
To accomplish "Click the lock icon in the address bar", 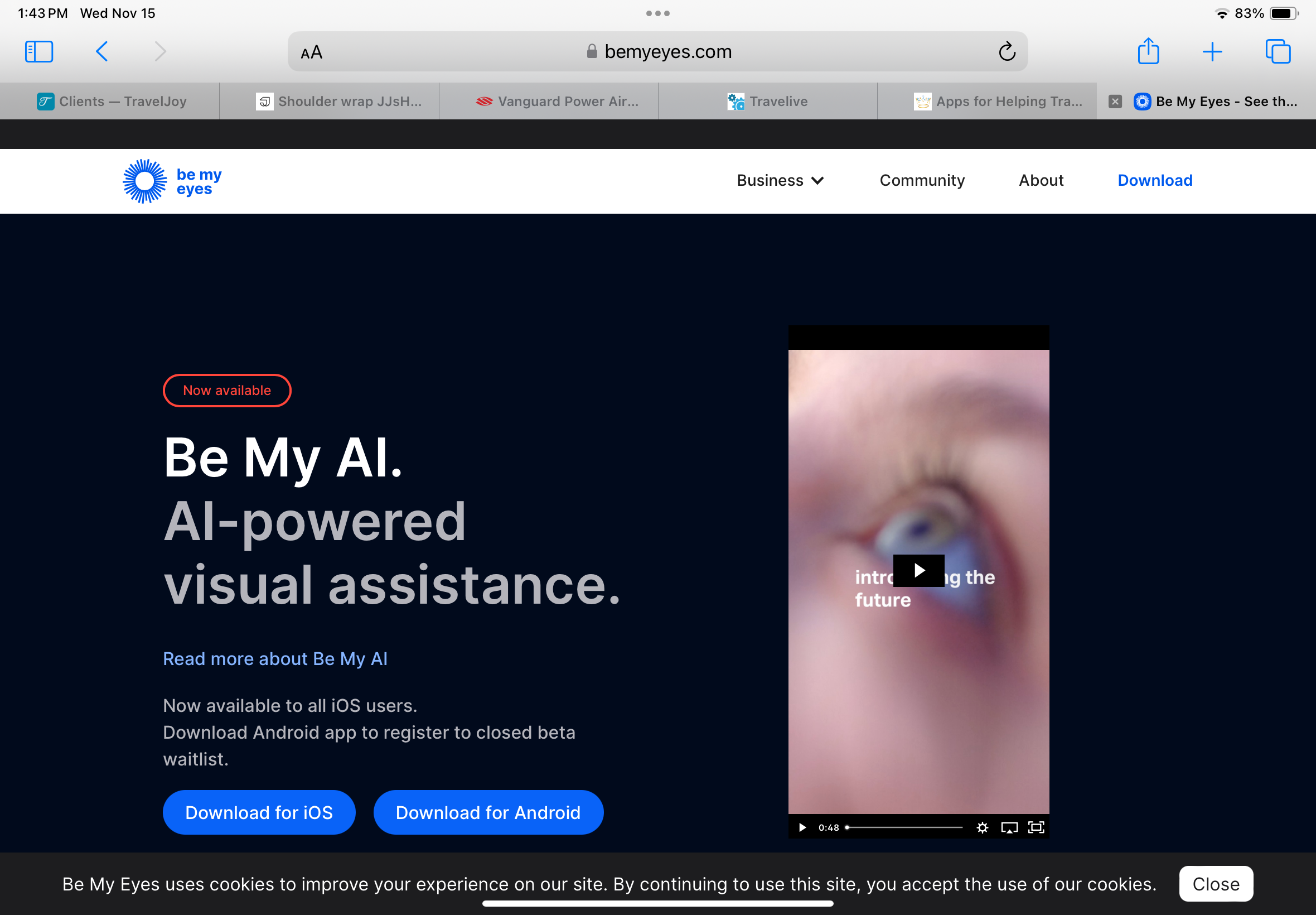I will coord(592,51).
